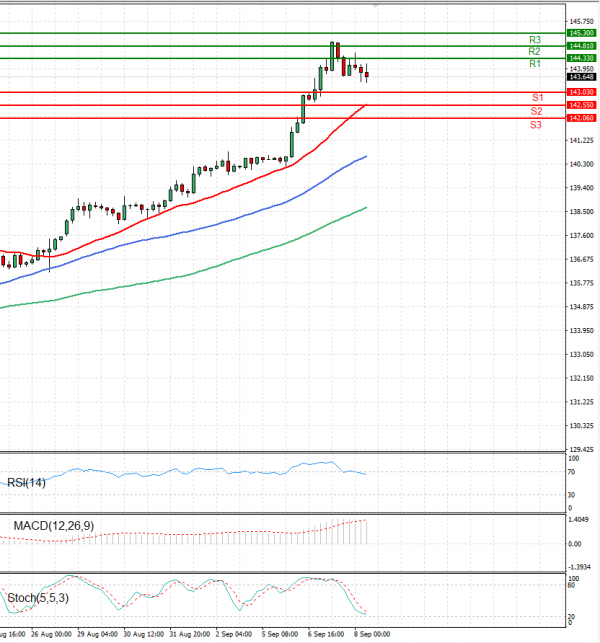Click the 144.330 green price label

[581, 58]
